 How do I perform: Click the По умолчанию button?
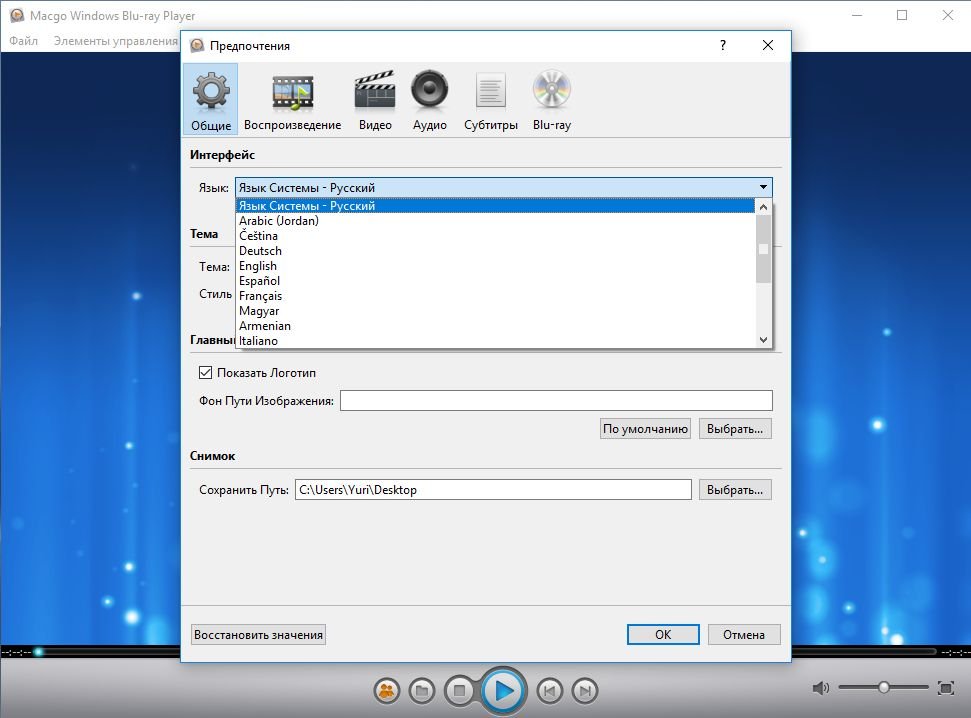coord(645,429)
